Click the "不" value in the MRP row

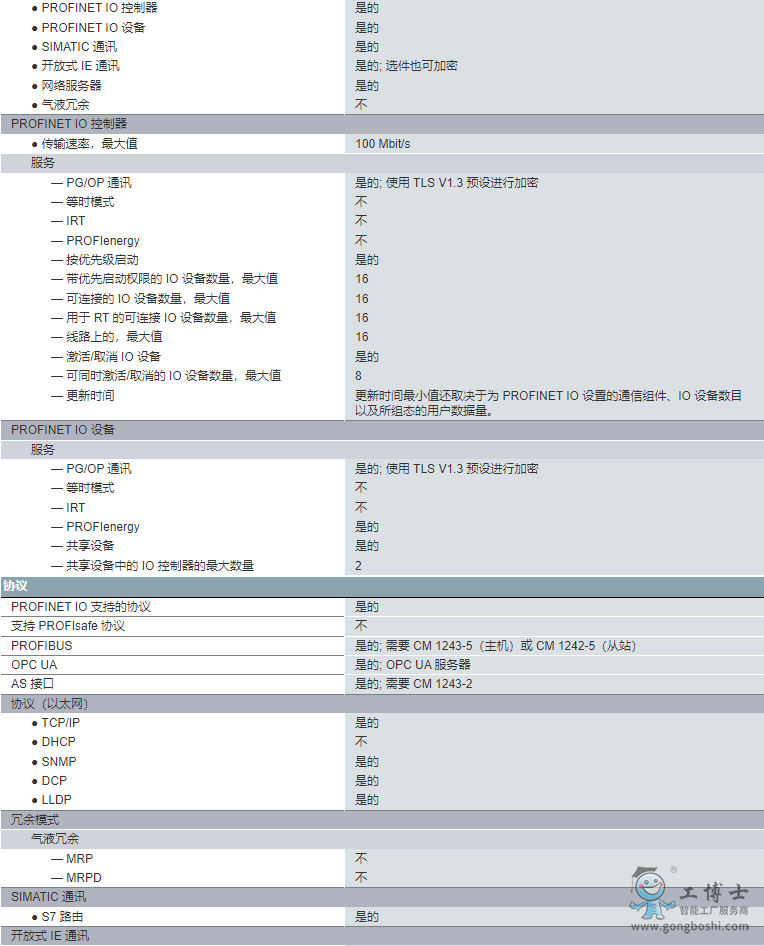point(361,859)
